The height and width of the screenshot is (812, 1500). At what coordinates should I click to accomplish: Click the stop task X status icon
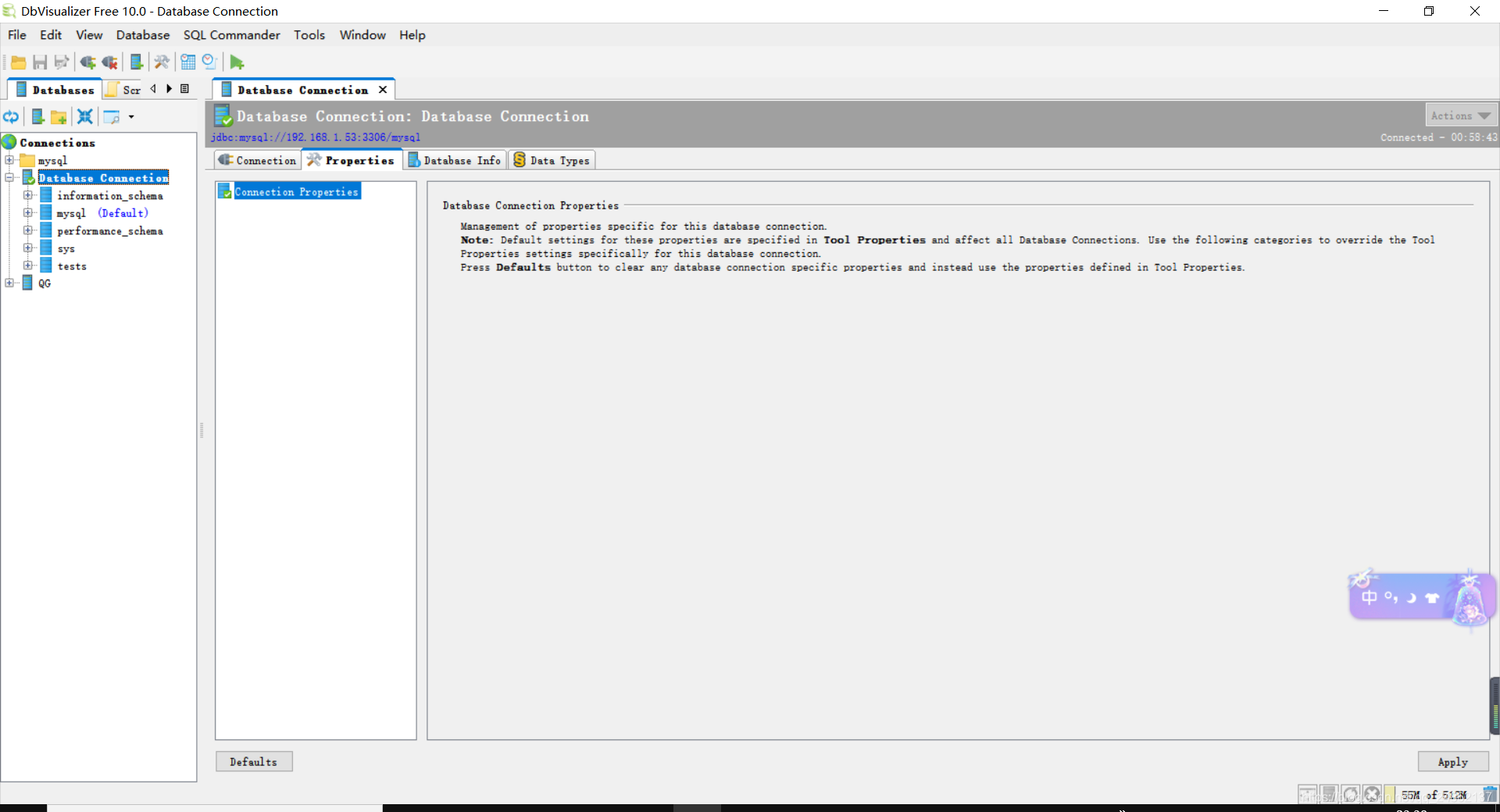tap(1372, 795)
